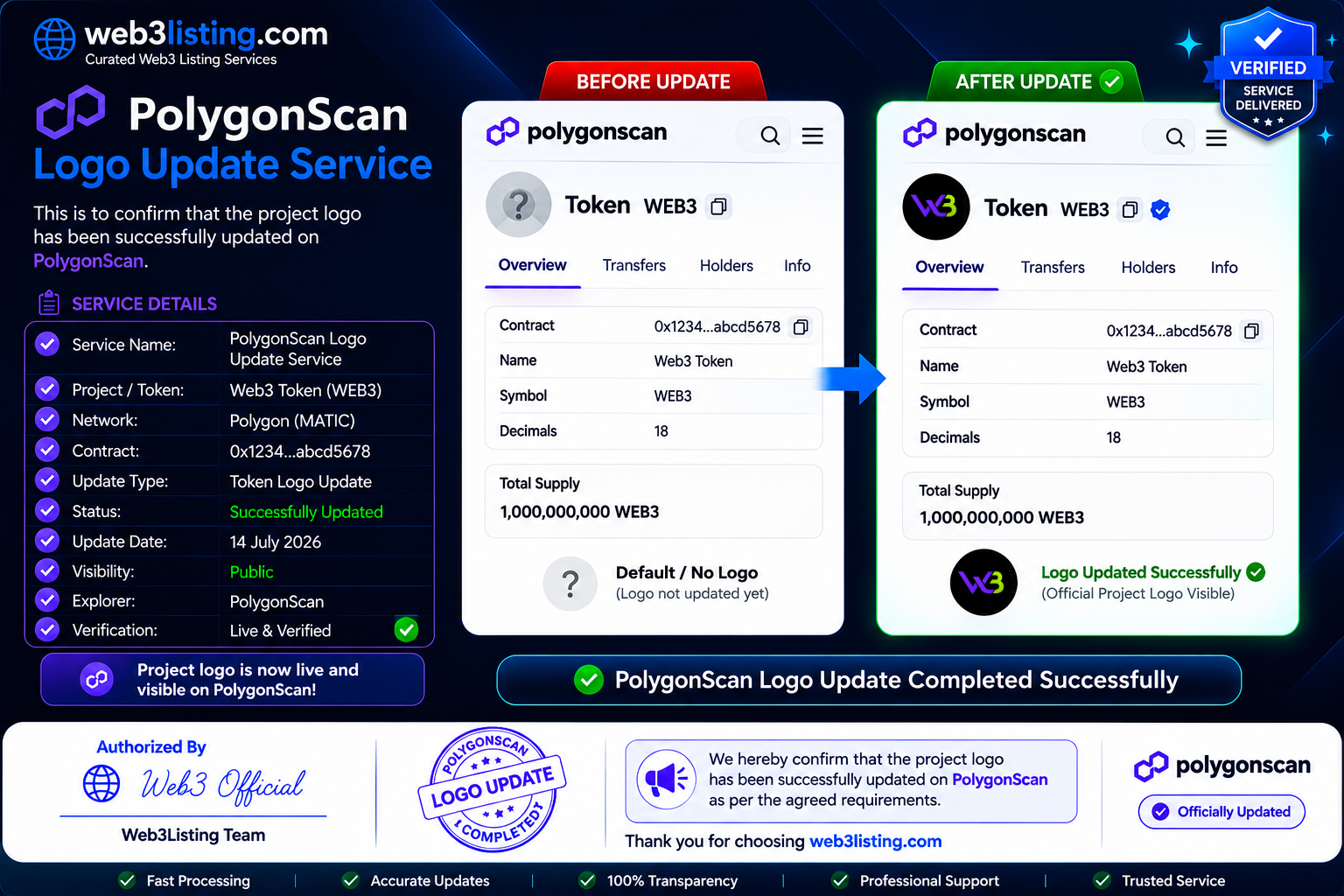Click the W3 token logo beside Token WEB3
The height and width of the screenshot is (896, 1344).
tap(935, 207)
